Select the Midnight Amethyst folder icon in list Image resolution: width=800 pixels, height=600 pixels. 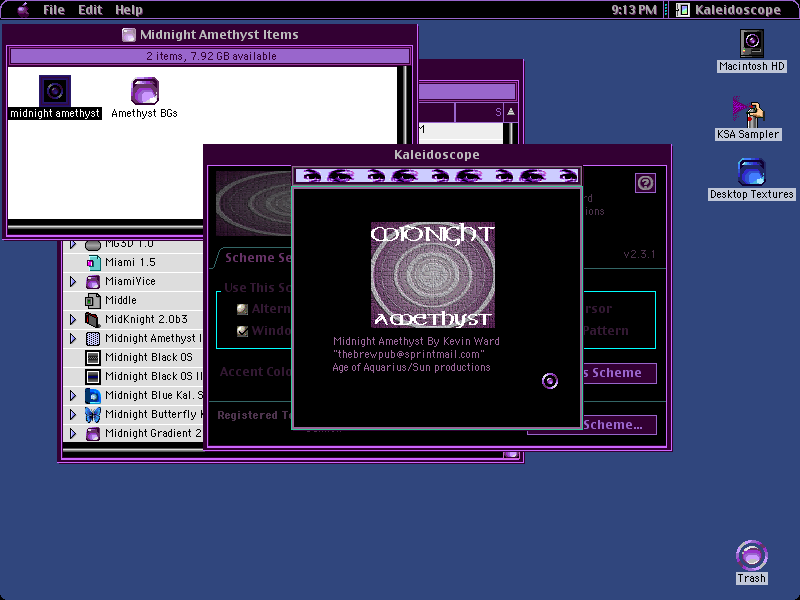click(93, 338)
